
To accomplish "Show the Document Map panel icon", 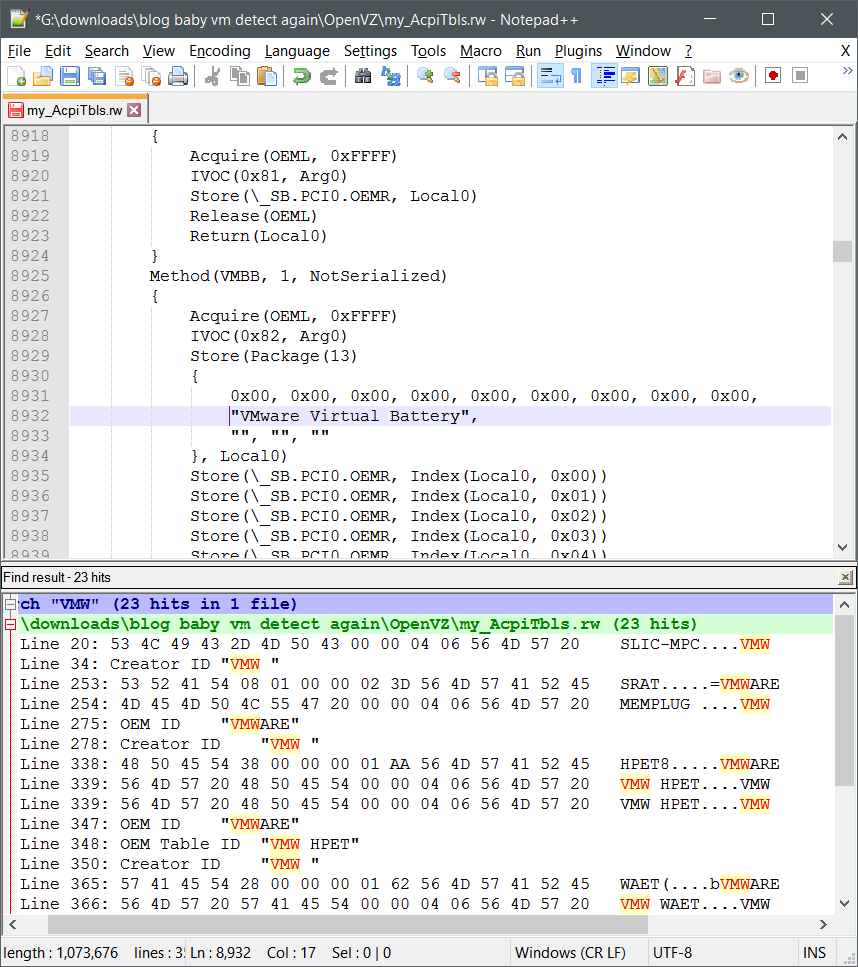I will 658,76.
